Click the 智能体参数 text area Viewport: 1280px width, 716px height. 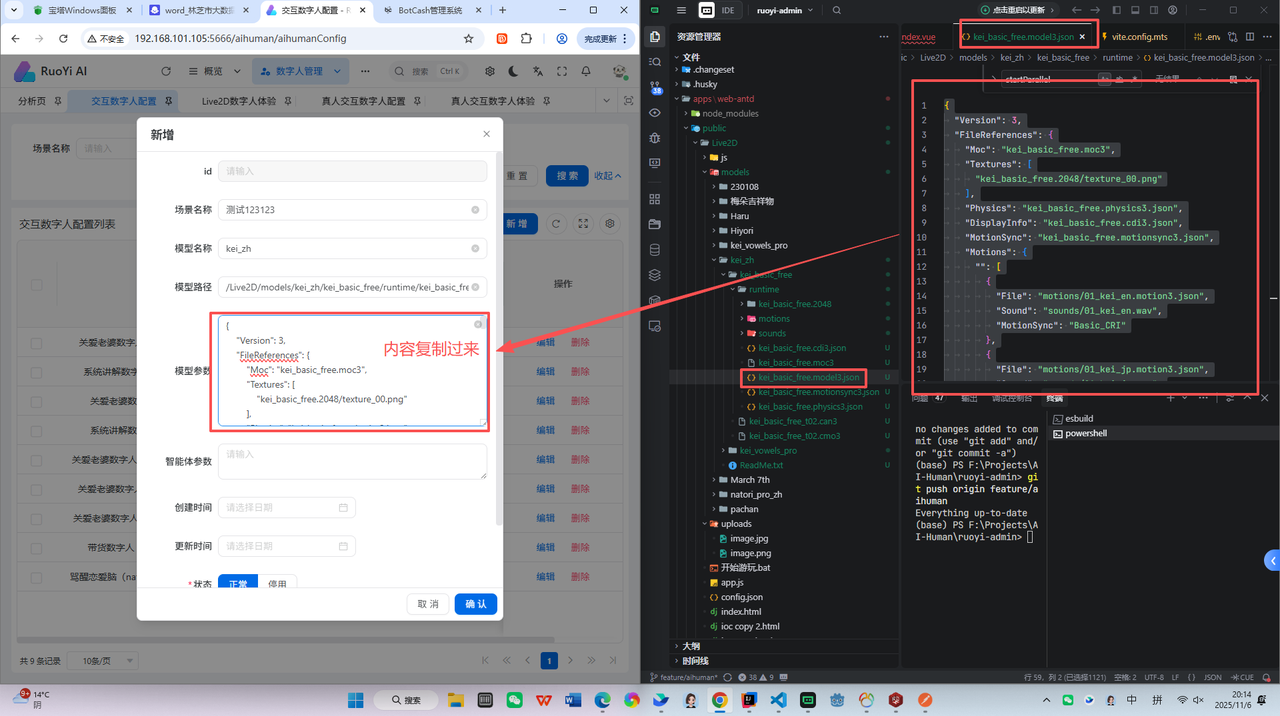(352, 461)
